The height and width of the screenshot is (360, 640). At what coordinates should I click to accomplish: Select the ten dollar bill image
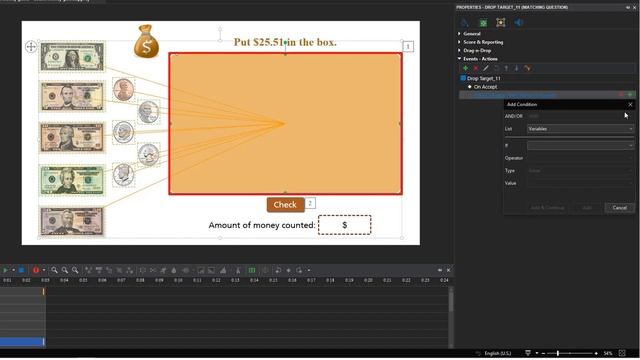[72, 138]
